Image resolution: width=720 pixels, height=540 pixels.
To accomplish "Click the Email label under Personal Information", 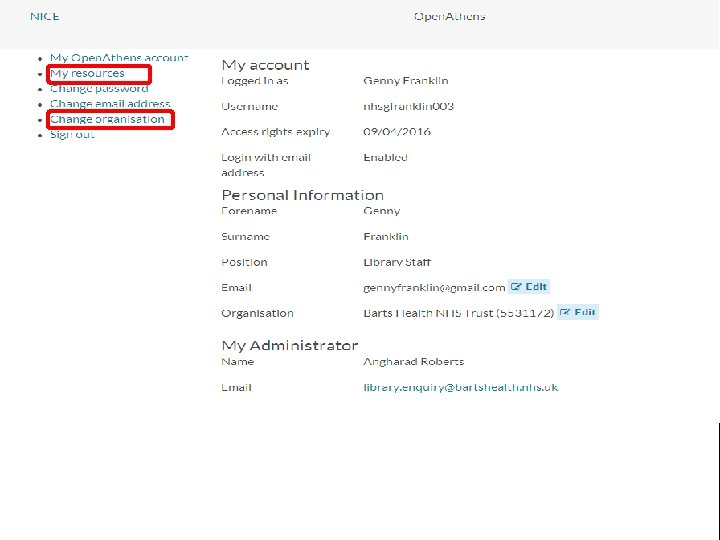I will pyautogui.click(x=236, y=288).
